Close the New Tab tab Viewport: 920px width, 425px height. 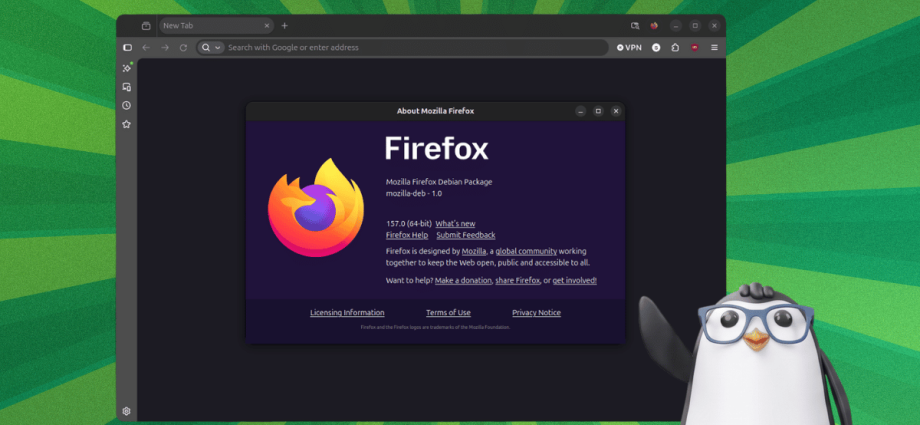266,26
